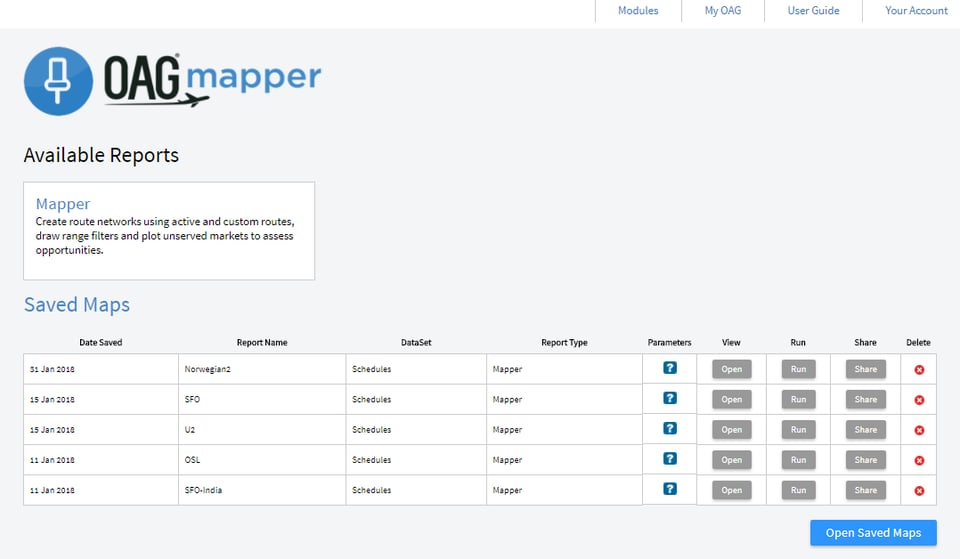Run the SFO-India report

tap(798, 490)
